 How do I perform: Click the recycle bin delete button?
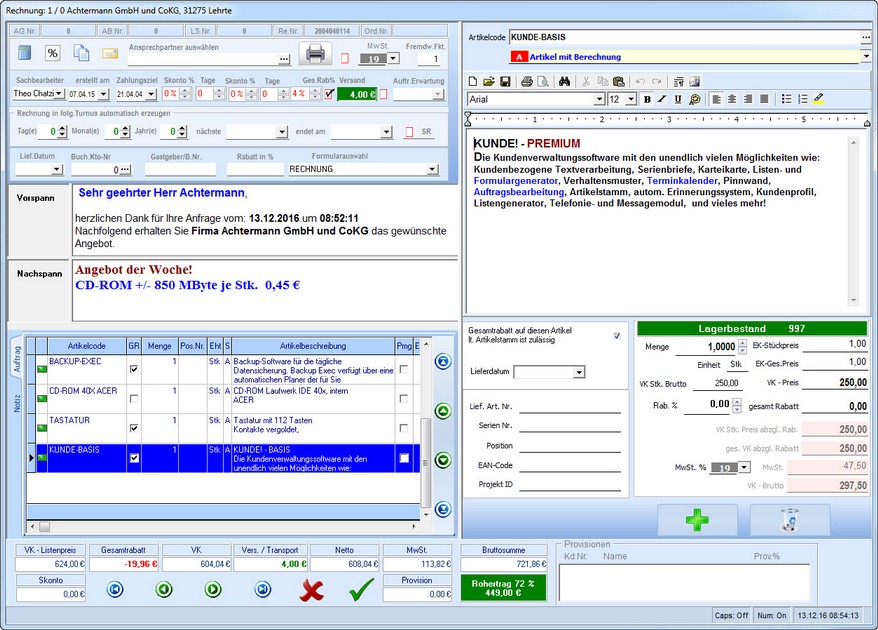point(790,520)
